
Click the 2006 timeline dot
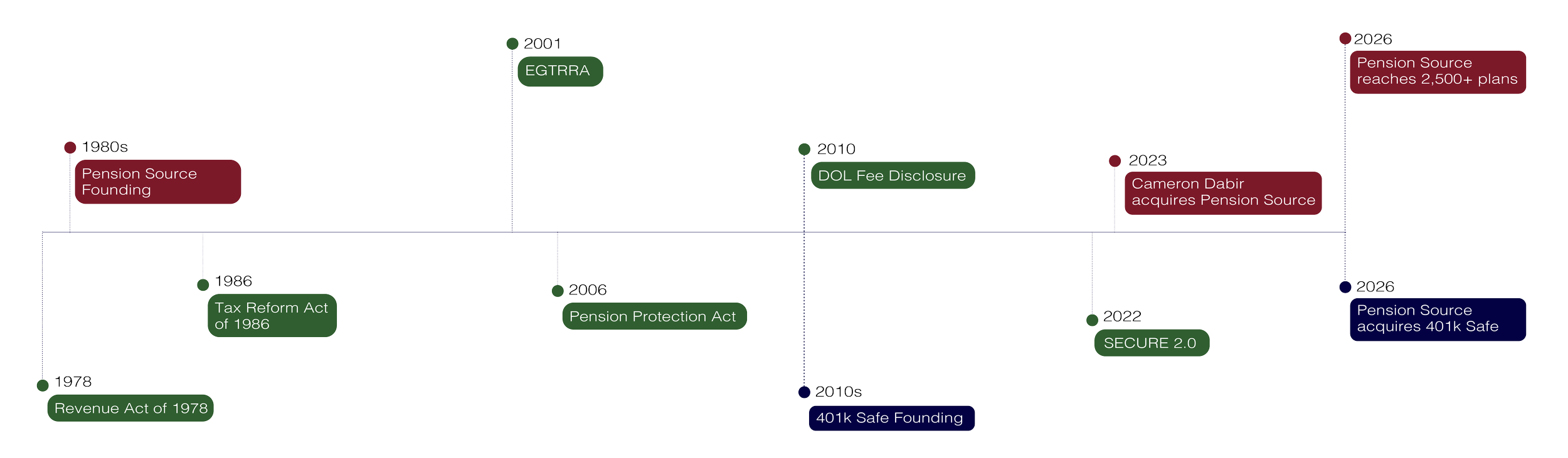coord(558,291)
